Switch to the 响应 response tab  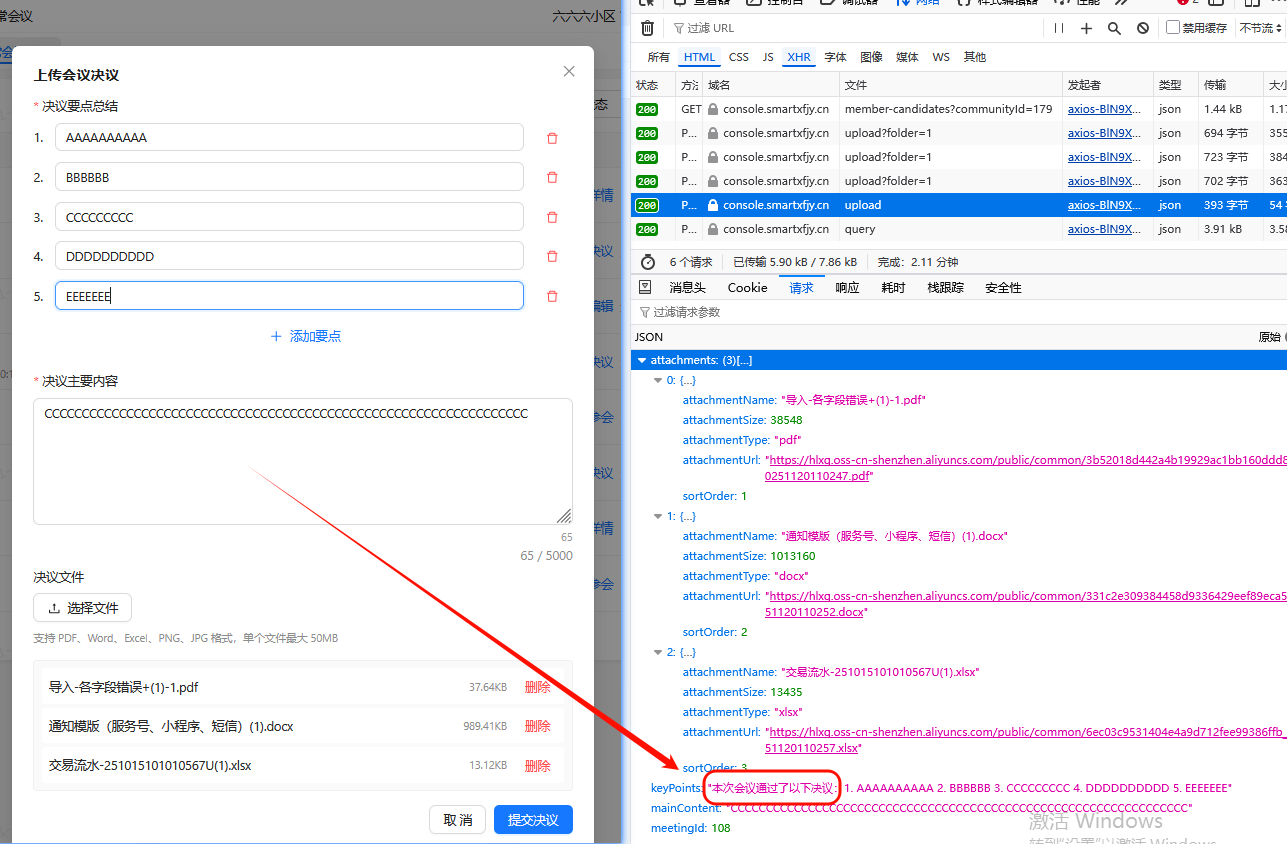pyautogui.click(x=846, y=287)
